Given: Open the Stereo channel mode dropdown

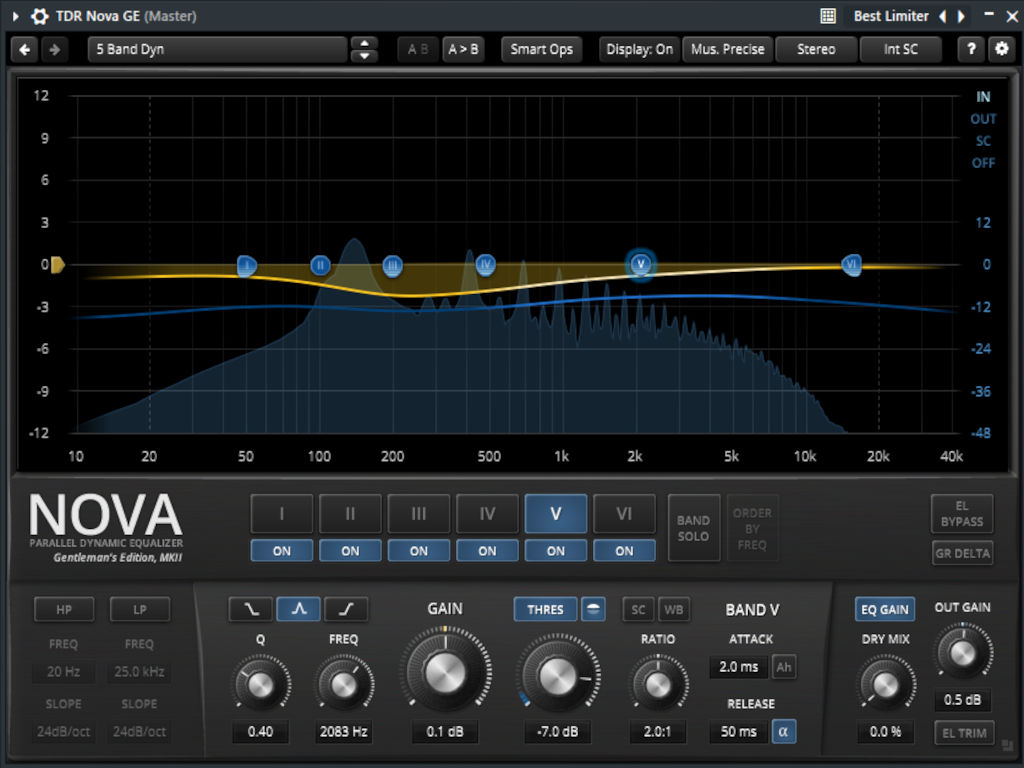Looking at the screenshot, I should pyautogui.click(x=816, y=49).
